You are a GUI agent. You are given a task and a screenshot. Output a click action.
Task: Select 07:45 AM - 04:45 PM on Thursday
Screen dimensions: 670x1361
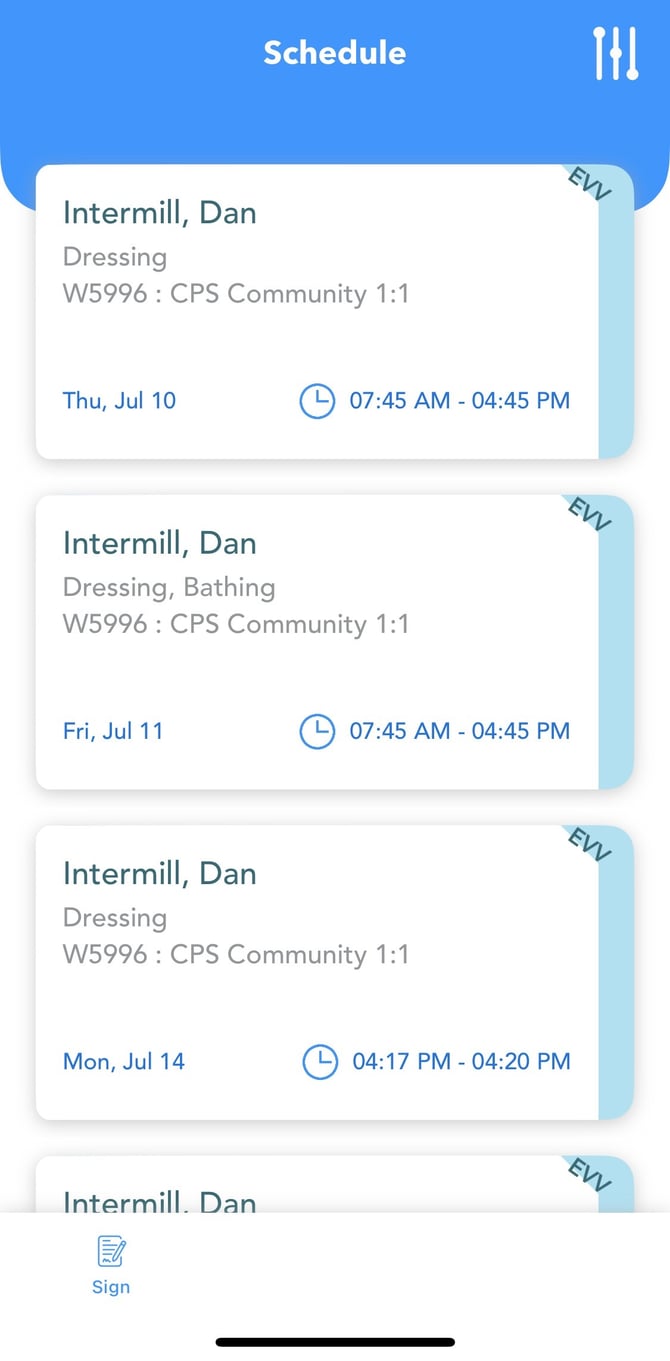[x=459, y=401]
